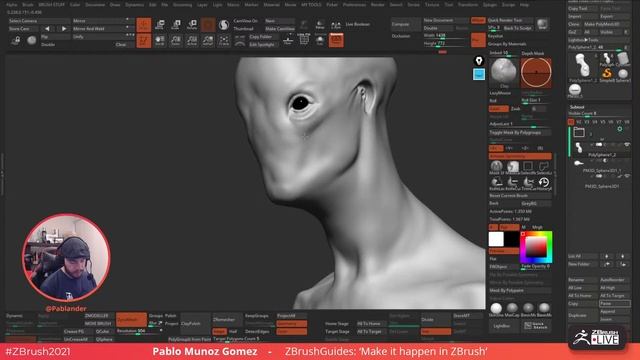640x360 pixels.
Task: Expand the Subtool panel header
Action: tap(577, 107)
